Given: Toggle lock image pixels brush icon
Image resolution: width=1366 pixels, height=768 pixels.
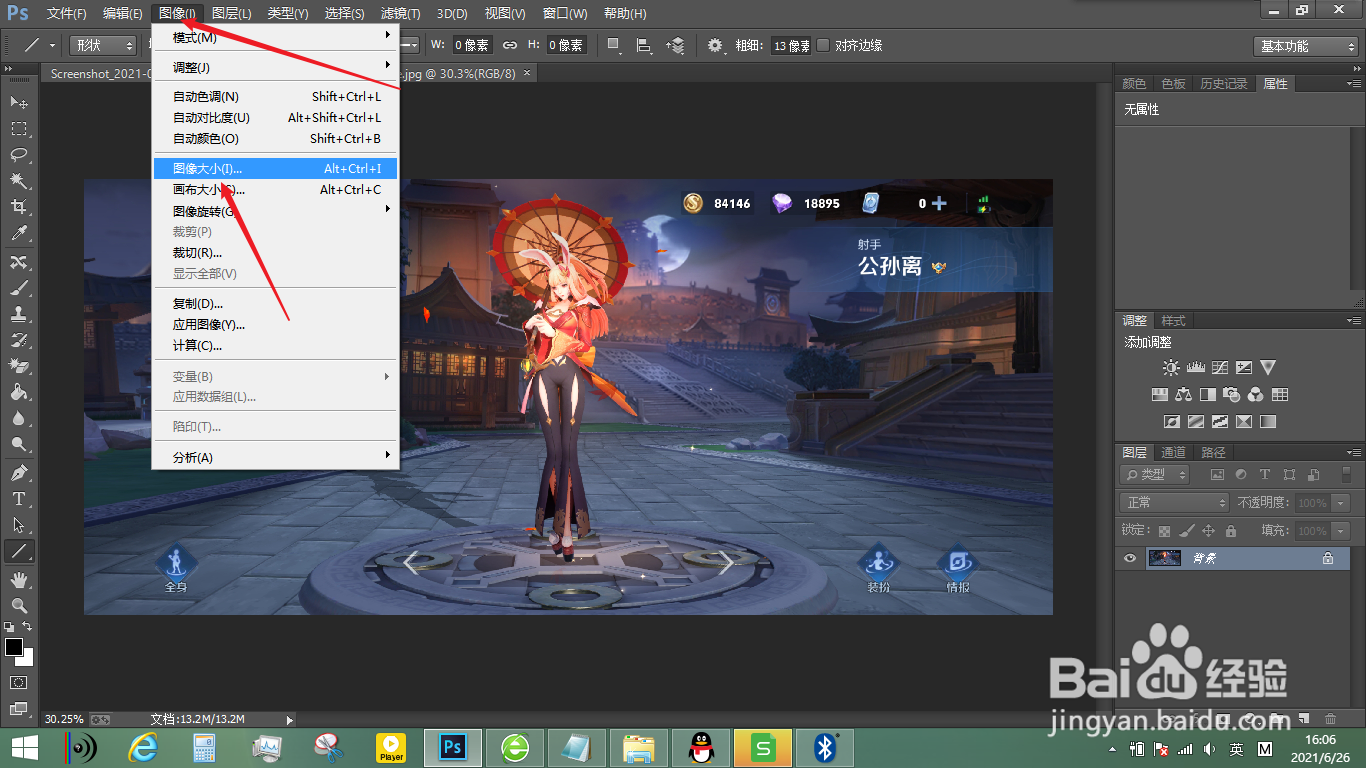Looking at the screenshot, I should pyautogui.click(x=1186, y=531).
